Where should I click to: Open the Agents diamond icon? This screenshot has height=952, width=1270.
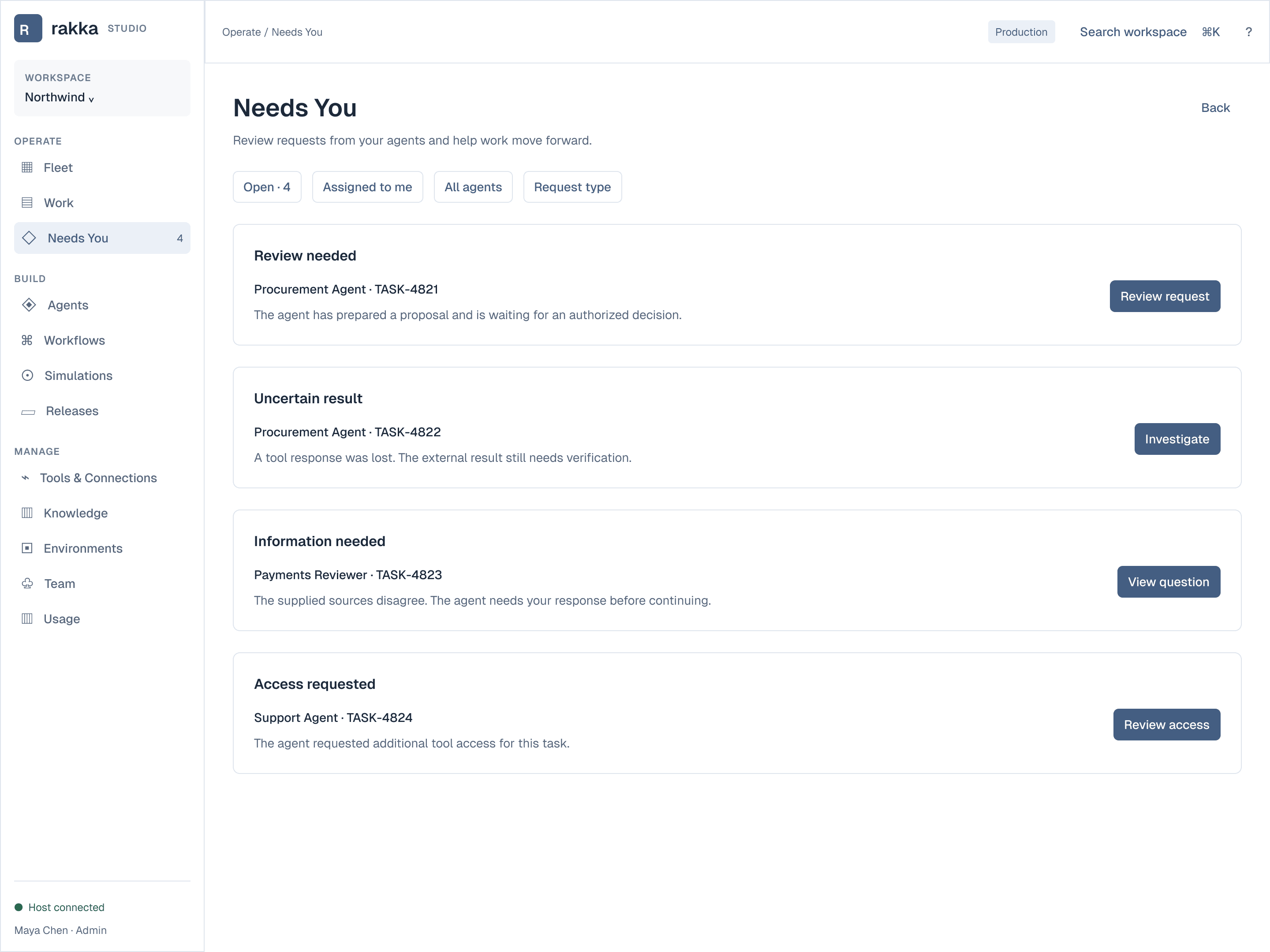(x=29, y=305)
